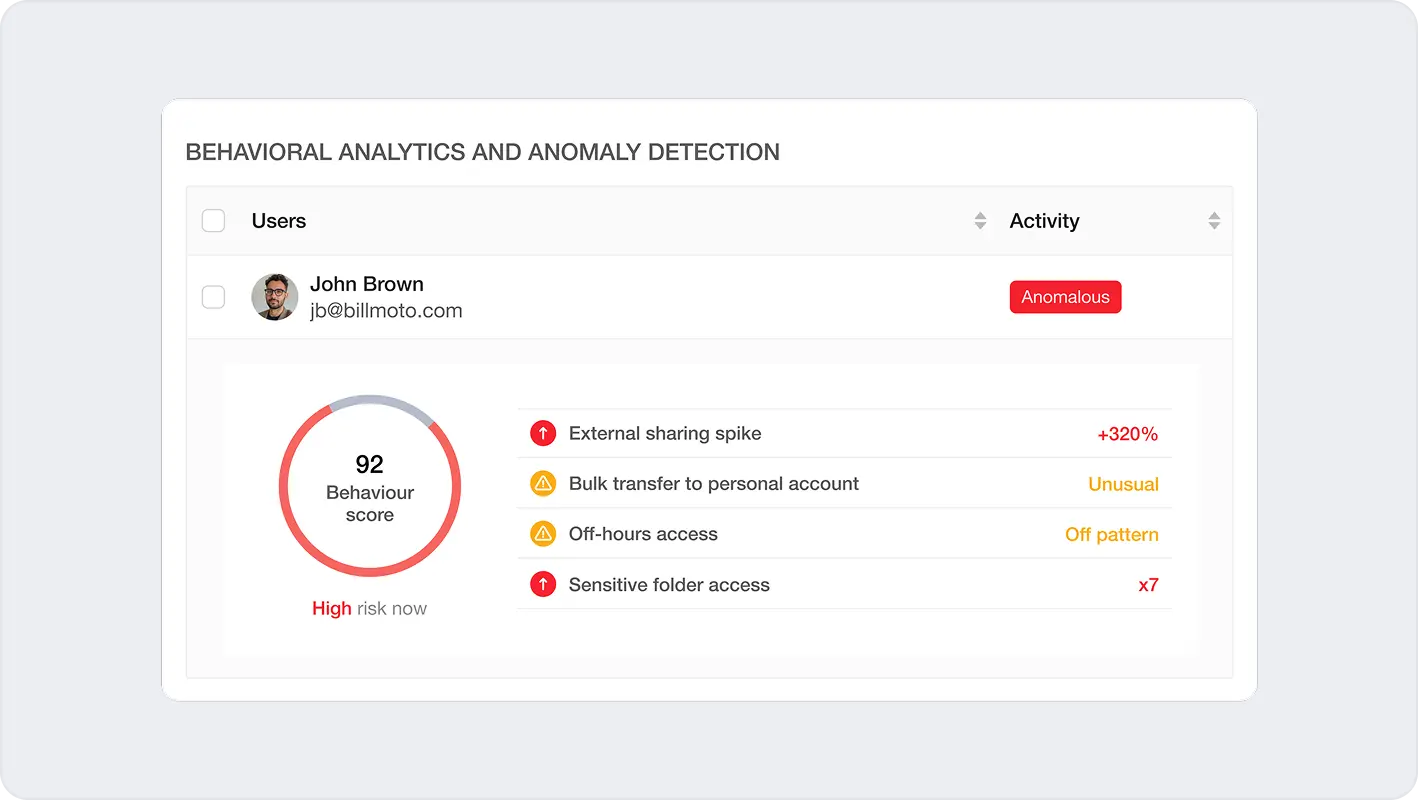Viewport: 1418px width, 800px height.
Task: Tick the select-all checkbox in the header
Action: point(213,221)
